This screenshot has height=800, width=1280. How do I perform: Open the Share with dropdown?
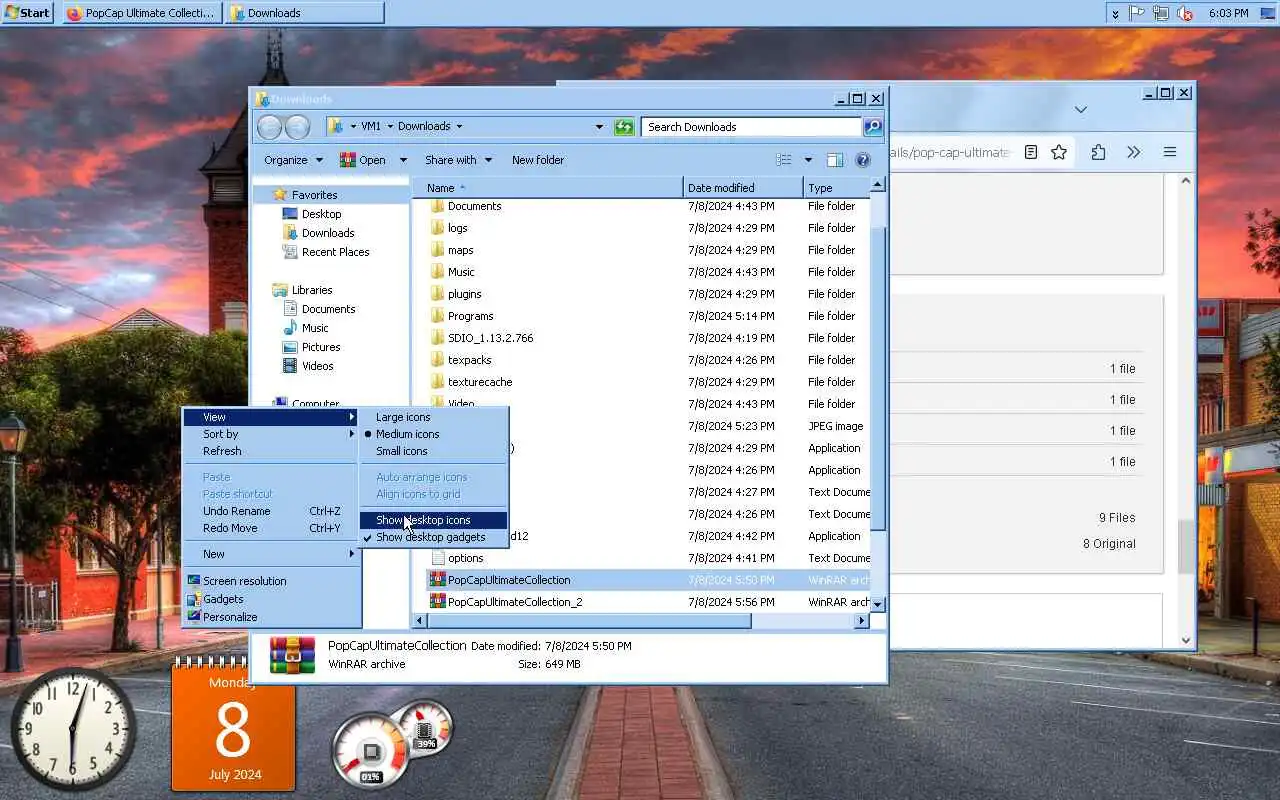pyautogui.click(x=458, y=160)
